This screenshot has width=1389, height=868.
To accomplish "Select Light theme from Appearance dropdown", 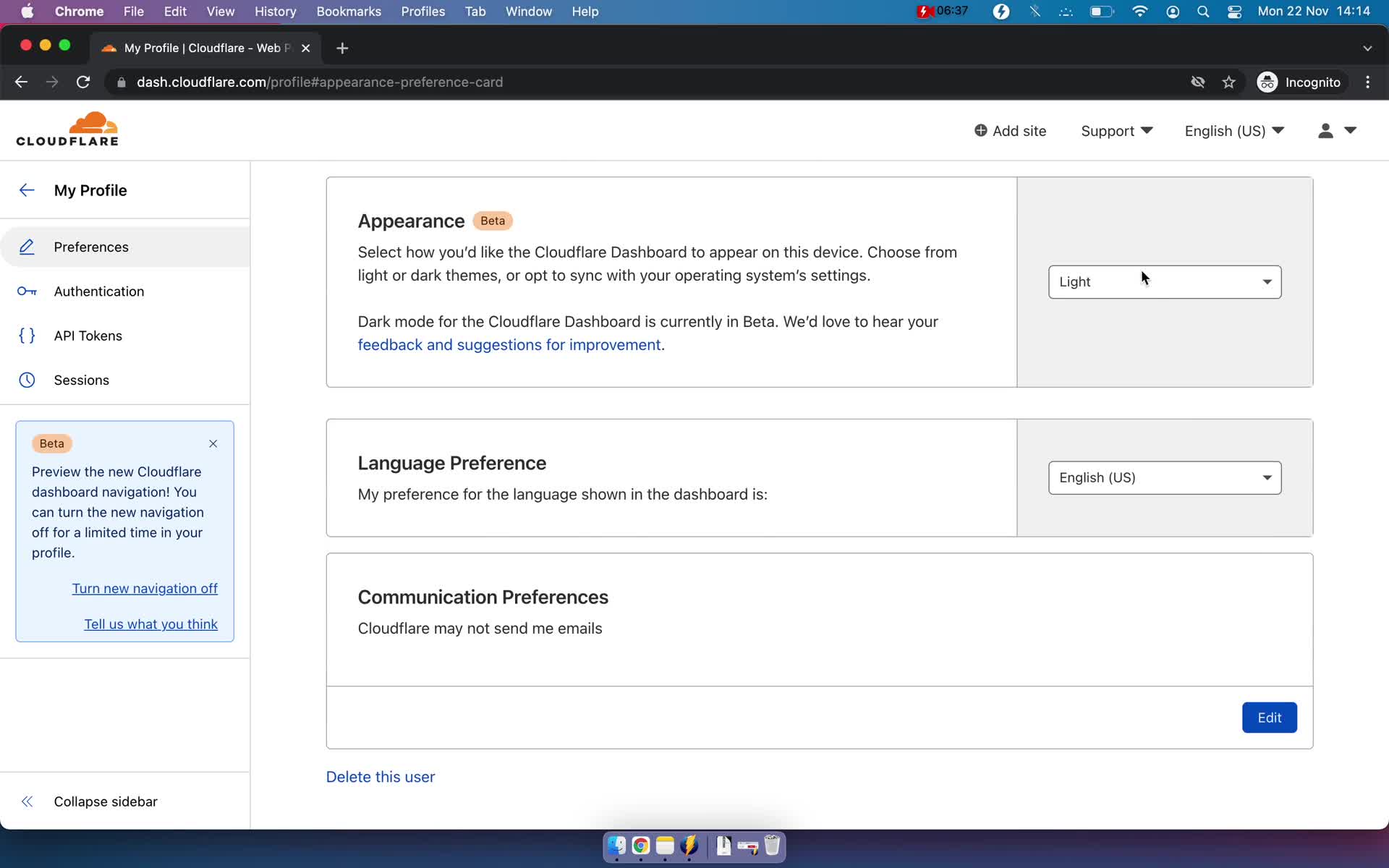I will pyautogui.click(x=1165, y=281).
